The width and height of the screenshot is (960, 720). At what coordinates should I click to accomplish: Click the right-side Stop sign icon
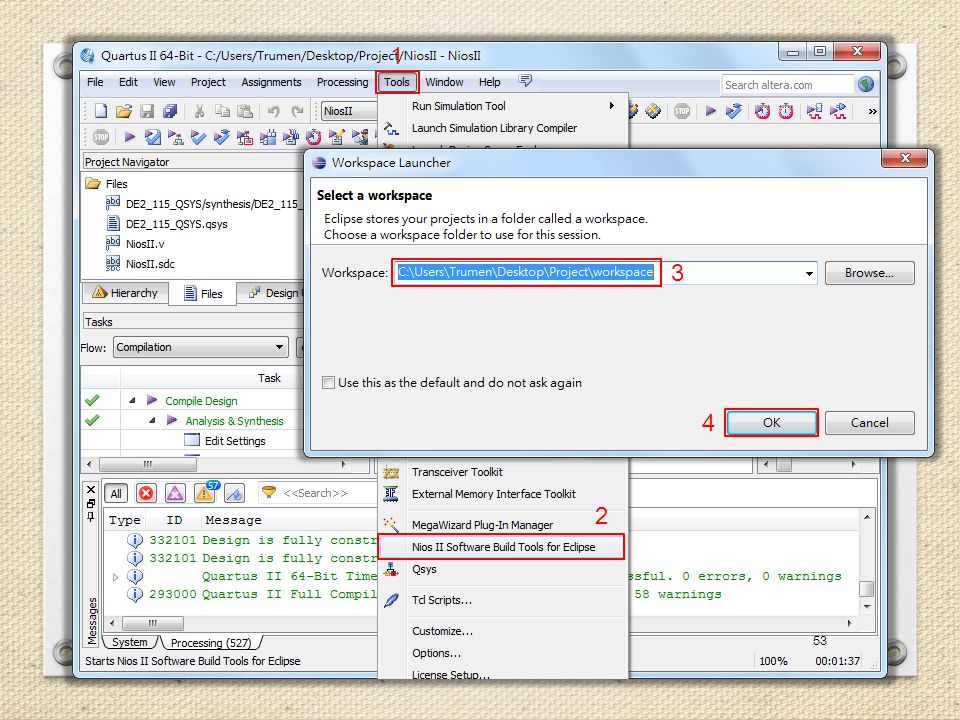click(682, 111)
